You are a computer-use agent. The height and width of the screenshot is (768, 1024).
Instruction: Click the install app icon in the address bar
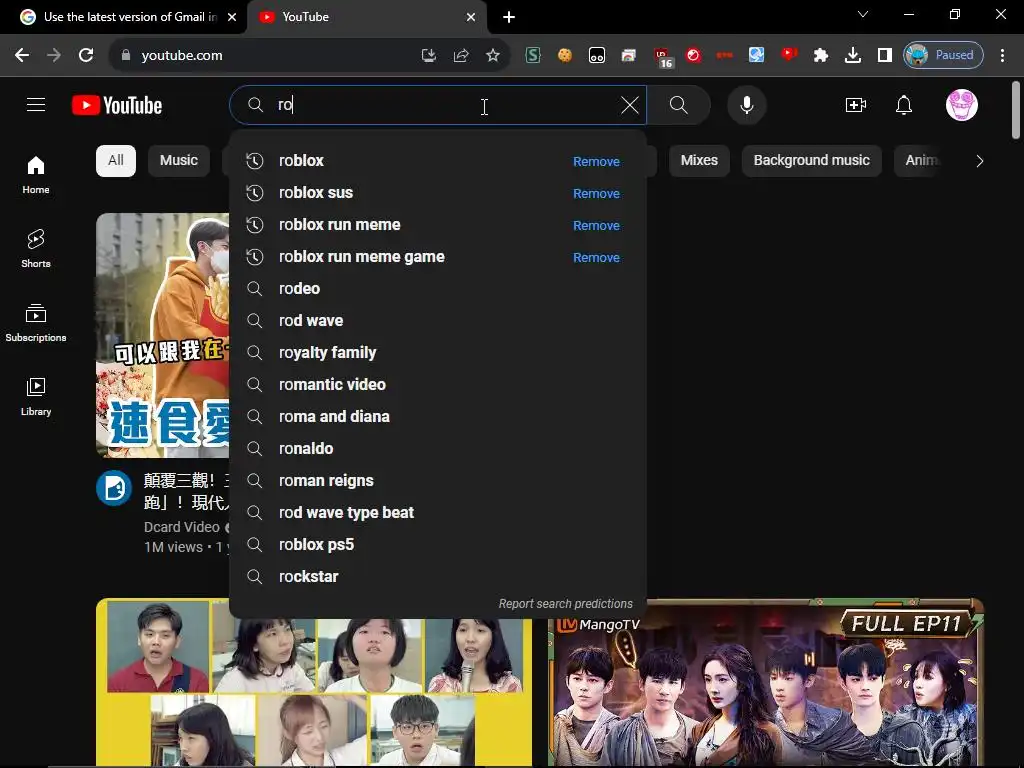[x=428, y=56]
